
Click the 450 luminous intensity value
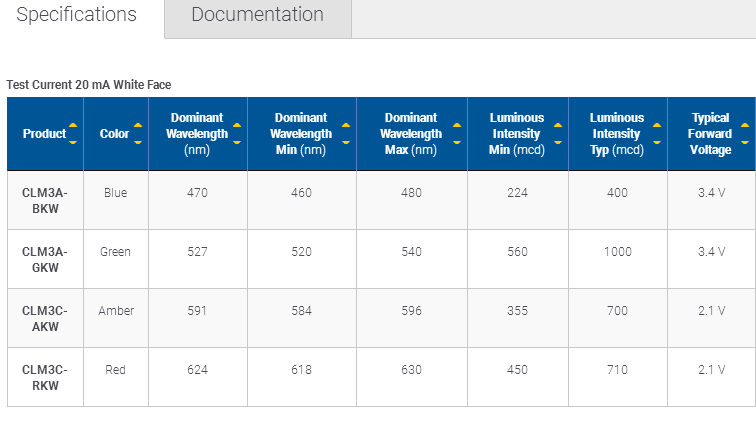click(x=517, y=370)
